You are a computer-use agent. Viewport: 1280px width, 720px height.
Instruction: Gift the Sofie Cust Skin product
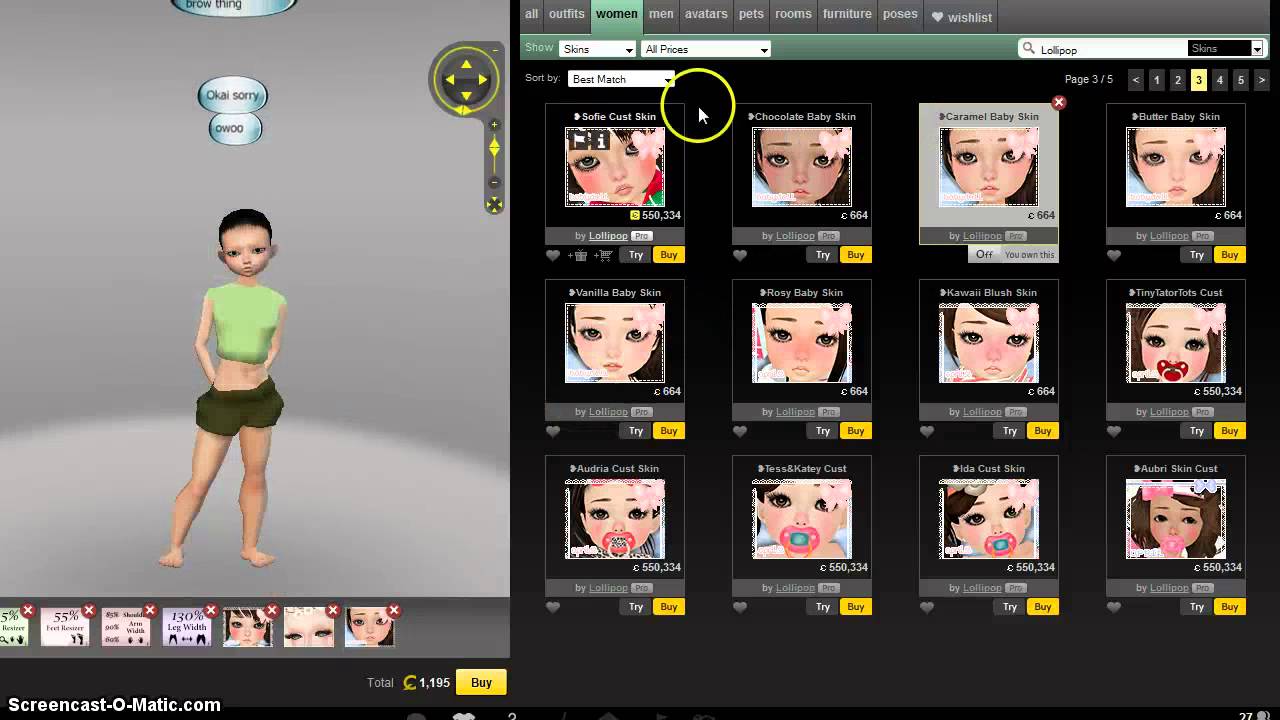click(578, 255)
